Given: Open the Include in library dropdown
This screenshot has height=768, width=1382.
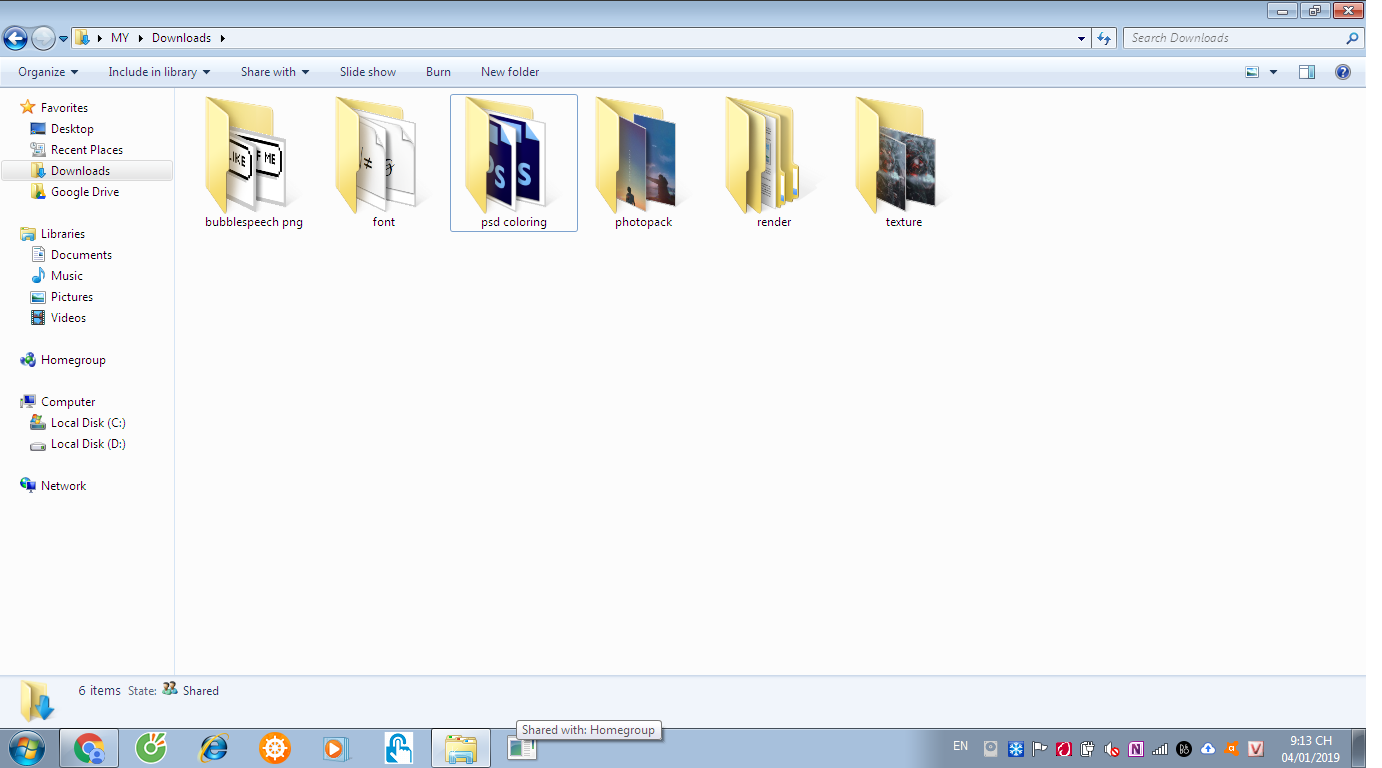Looking at the screenshot, I should [159, 72].
